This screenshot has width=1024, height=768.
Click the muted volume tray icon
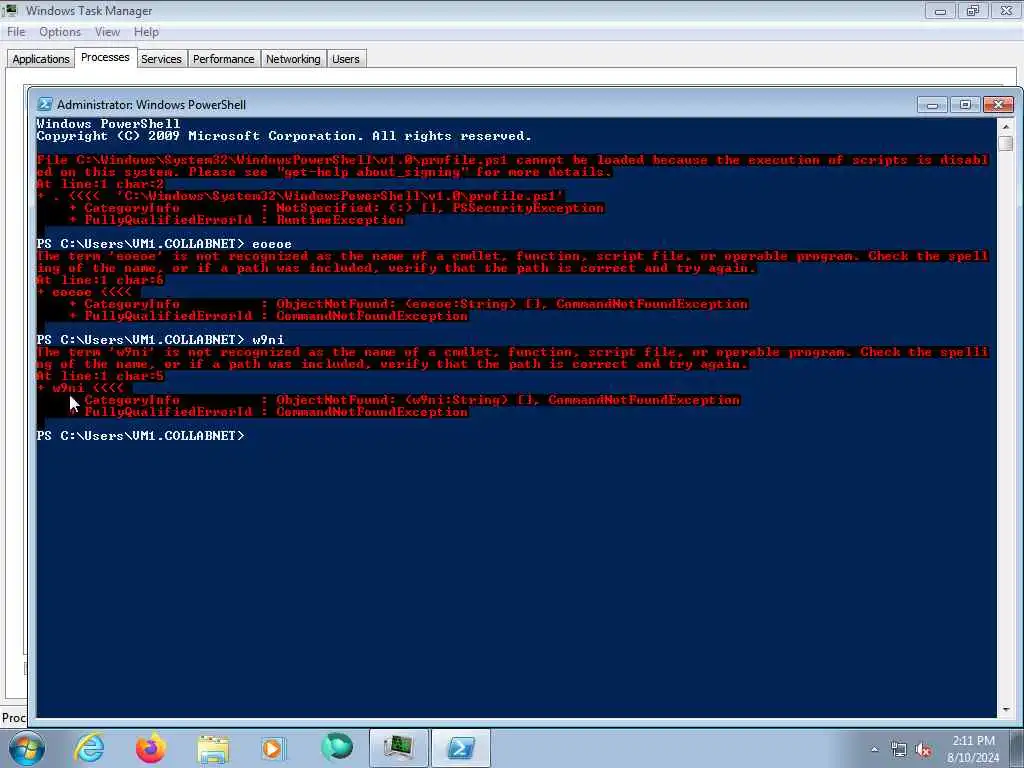(x=923, y=750)
